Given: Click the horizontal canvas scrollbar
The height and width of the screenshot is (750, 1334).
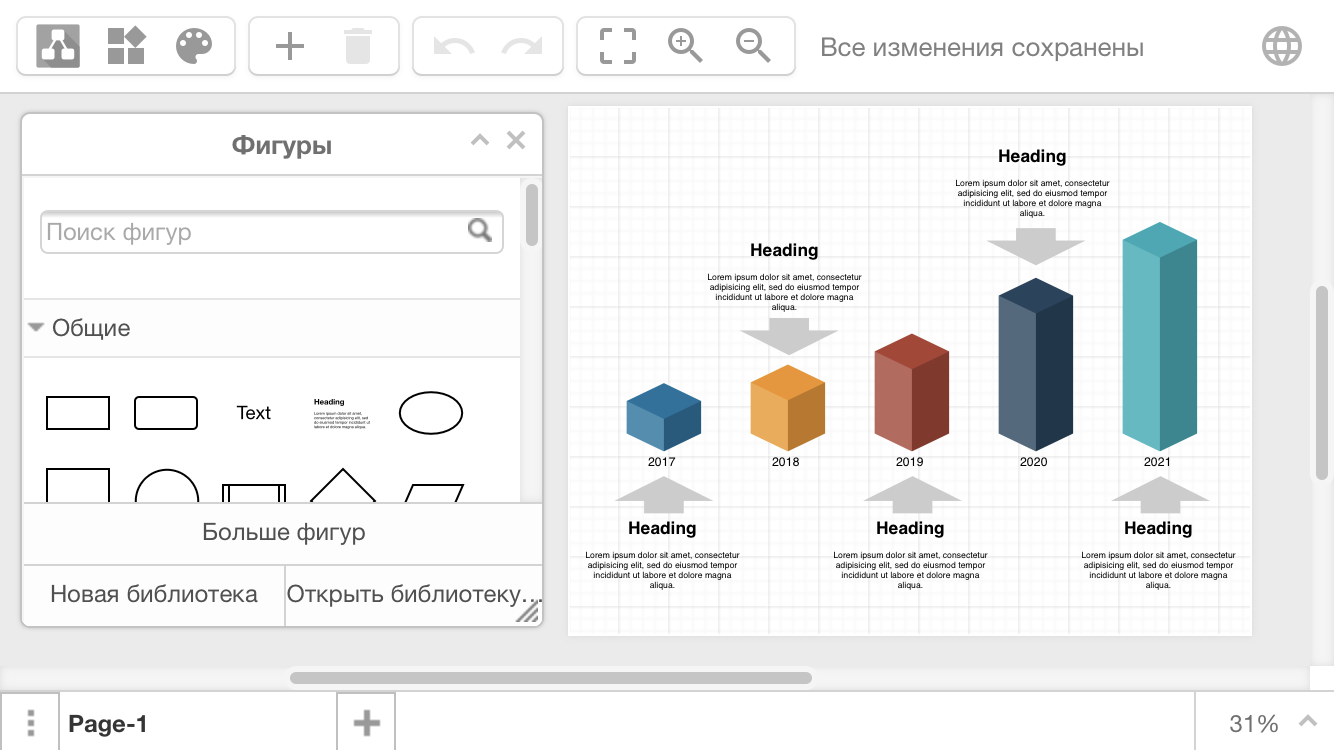Looking at the screenshot, I should 550,678.
